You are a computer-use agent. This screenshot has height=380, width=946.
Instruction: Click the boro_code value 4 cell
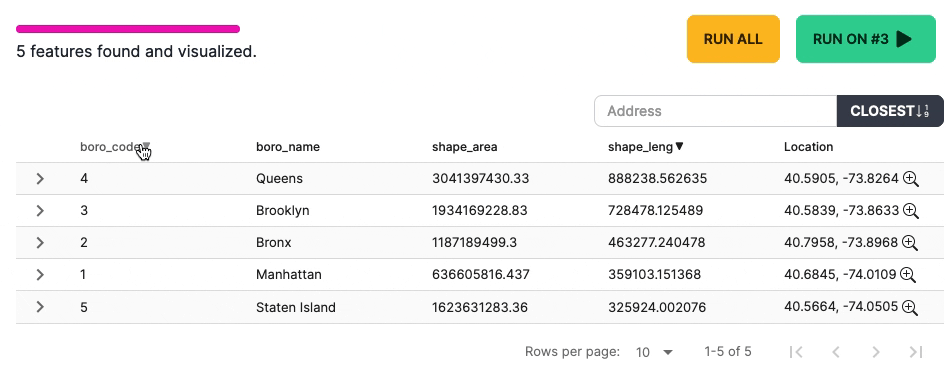tap(84, 179)
